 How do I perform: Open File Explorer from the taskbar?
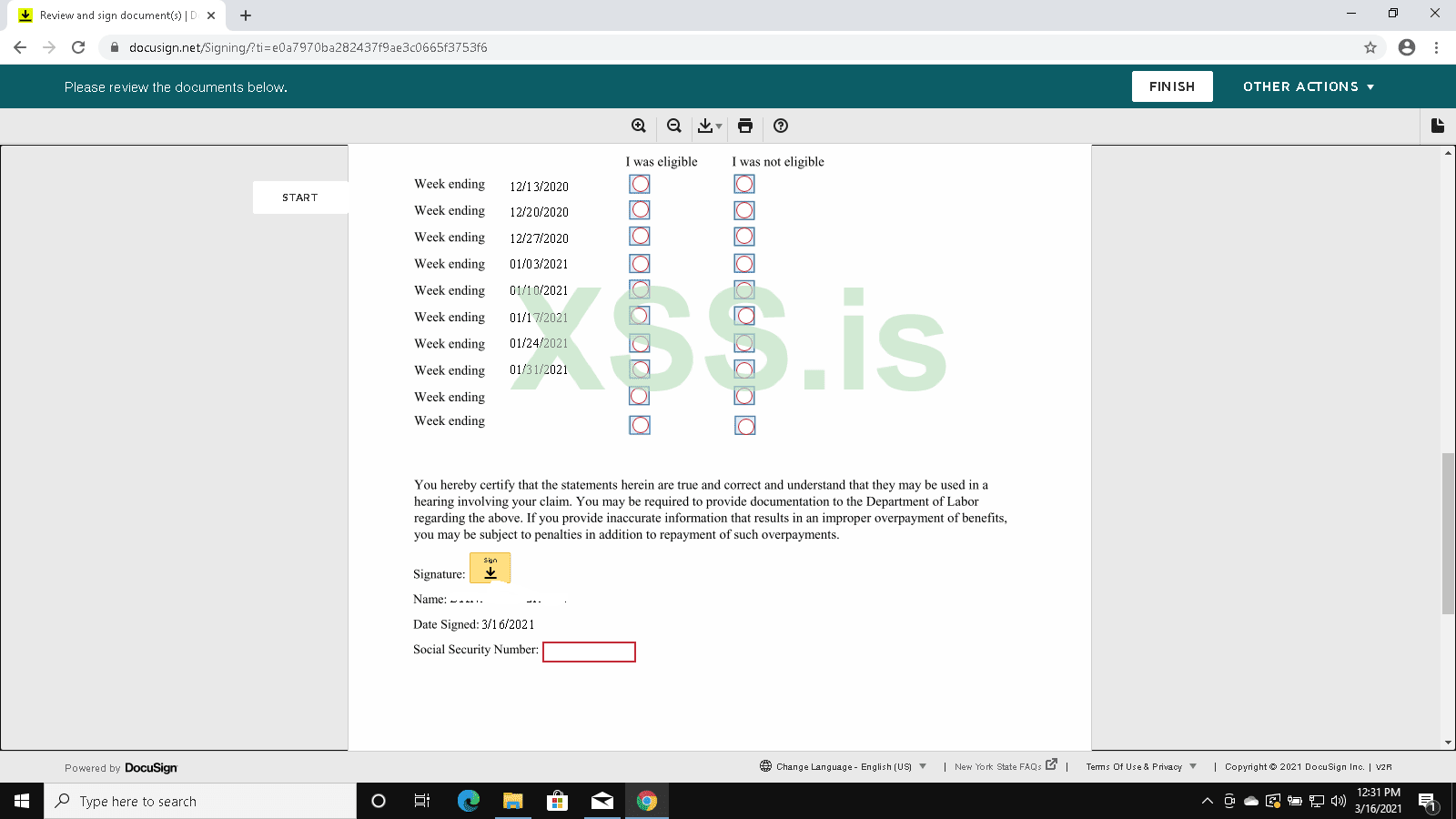(513, 801)
